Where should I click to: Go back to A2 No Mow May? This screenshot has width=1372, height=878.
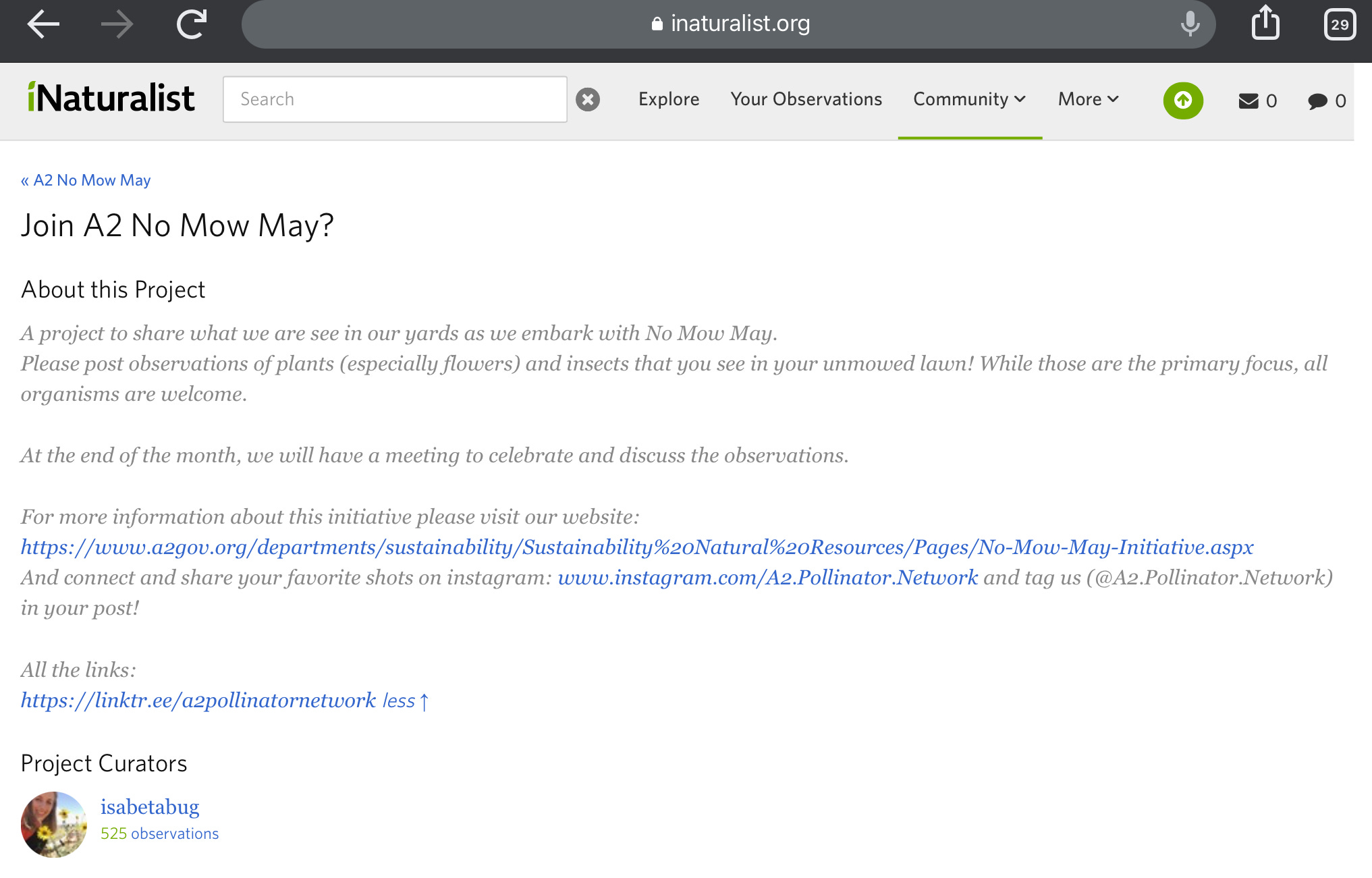tap(86, 180)
